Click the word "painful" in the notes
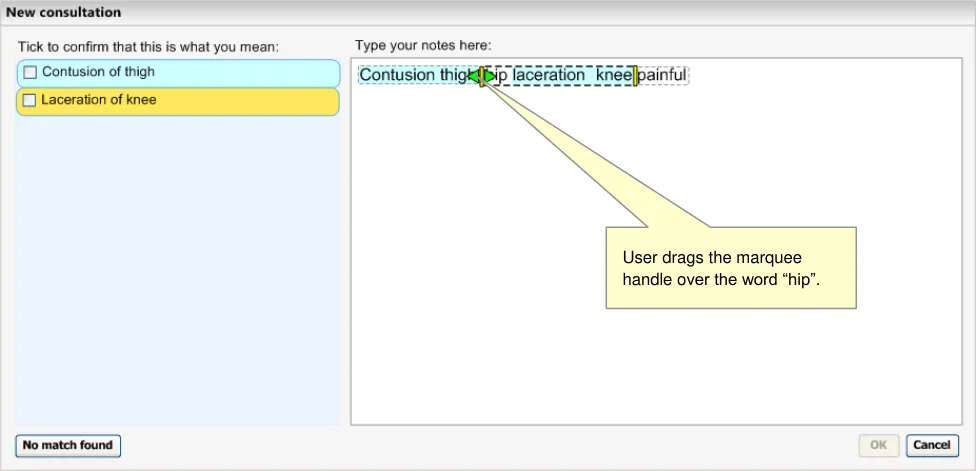This screenshot has width=976, height=471. click(x=662, y=75)
